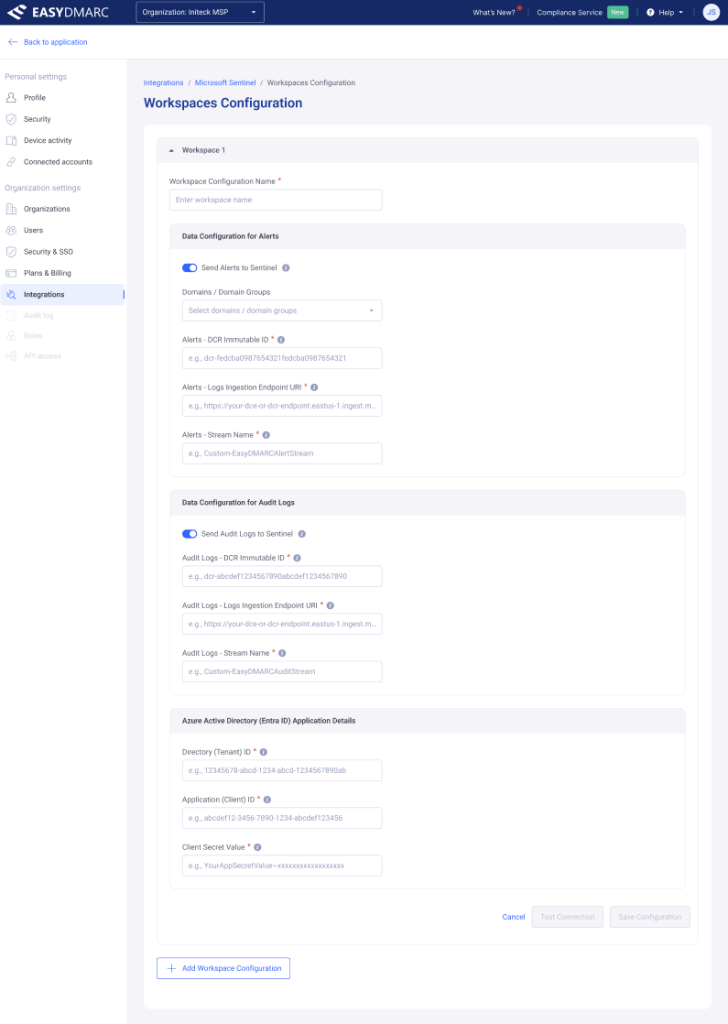
Task: Click the JS user avatar
Action: [x=711, y=12]
